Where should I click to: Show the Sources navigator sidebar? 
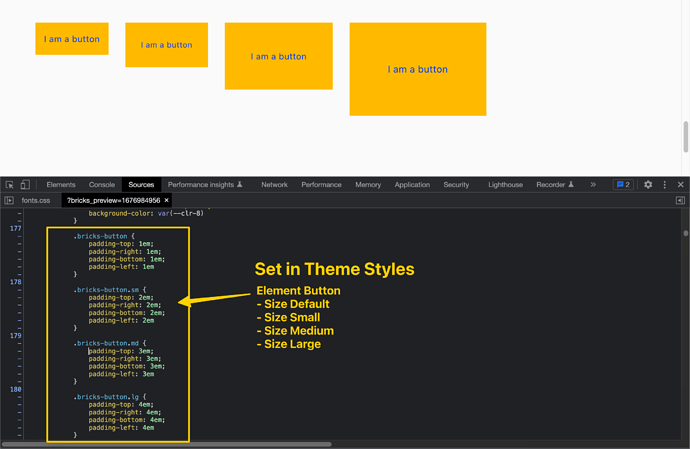point(9,200)
